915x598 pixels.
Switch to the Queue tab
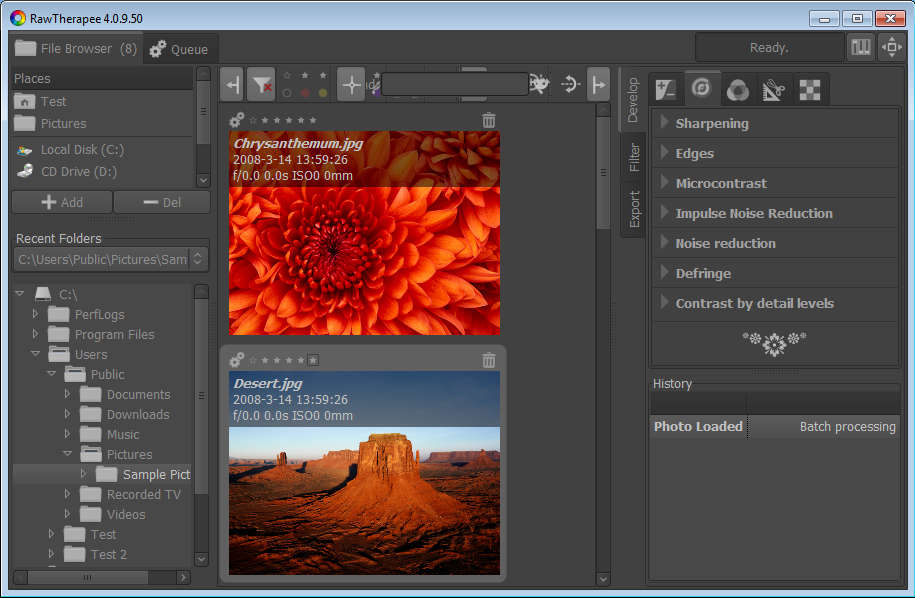[179, 49]
